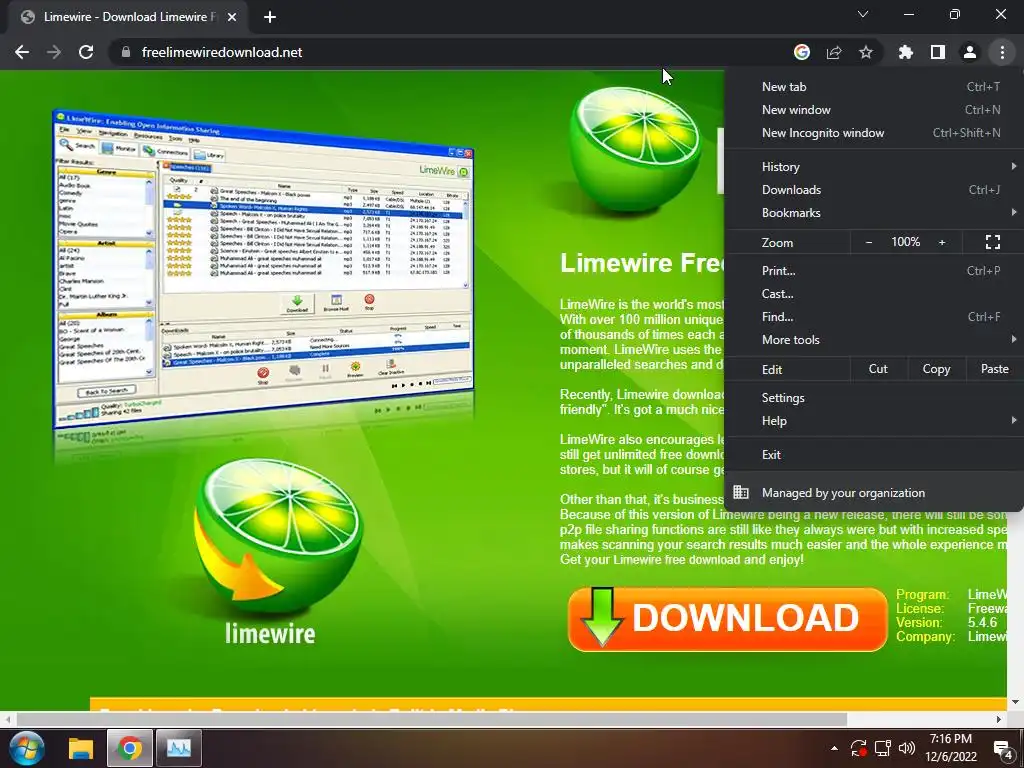Open the side panel icon

[937, 52]
